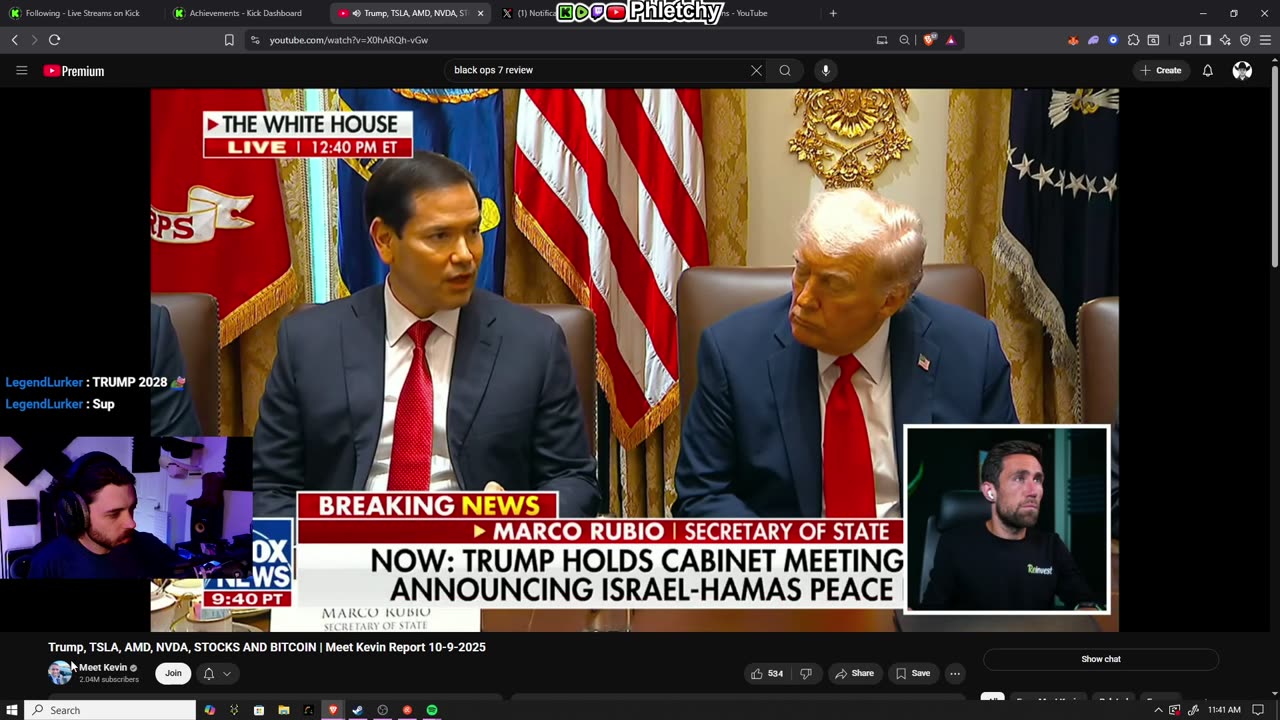The height and width of the screenshot is (720, 1280).
Task: Run search with the magnifier button
Action: (785, 70)
